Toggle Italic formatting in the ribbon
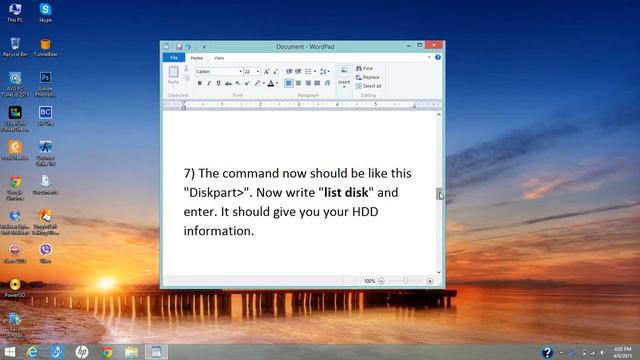The height and width of the screenshot is (360, 640). (209, 83)
